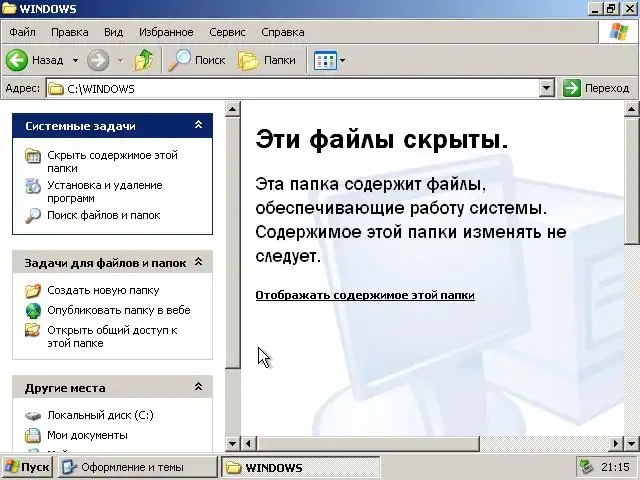The image size is (640, 480).
Task: Click the Скрыть содержимое task icon
Action: pyautogui.click(x=33, y=156)
